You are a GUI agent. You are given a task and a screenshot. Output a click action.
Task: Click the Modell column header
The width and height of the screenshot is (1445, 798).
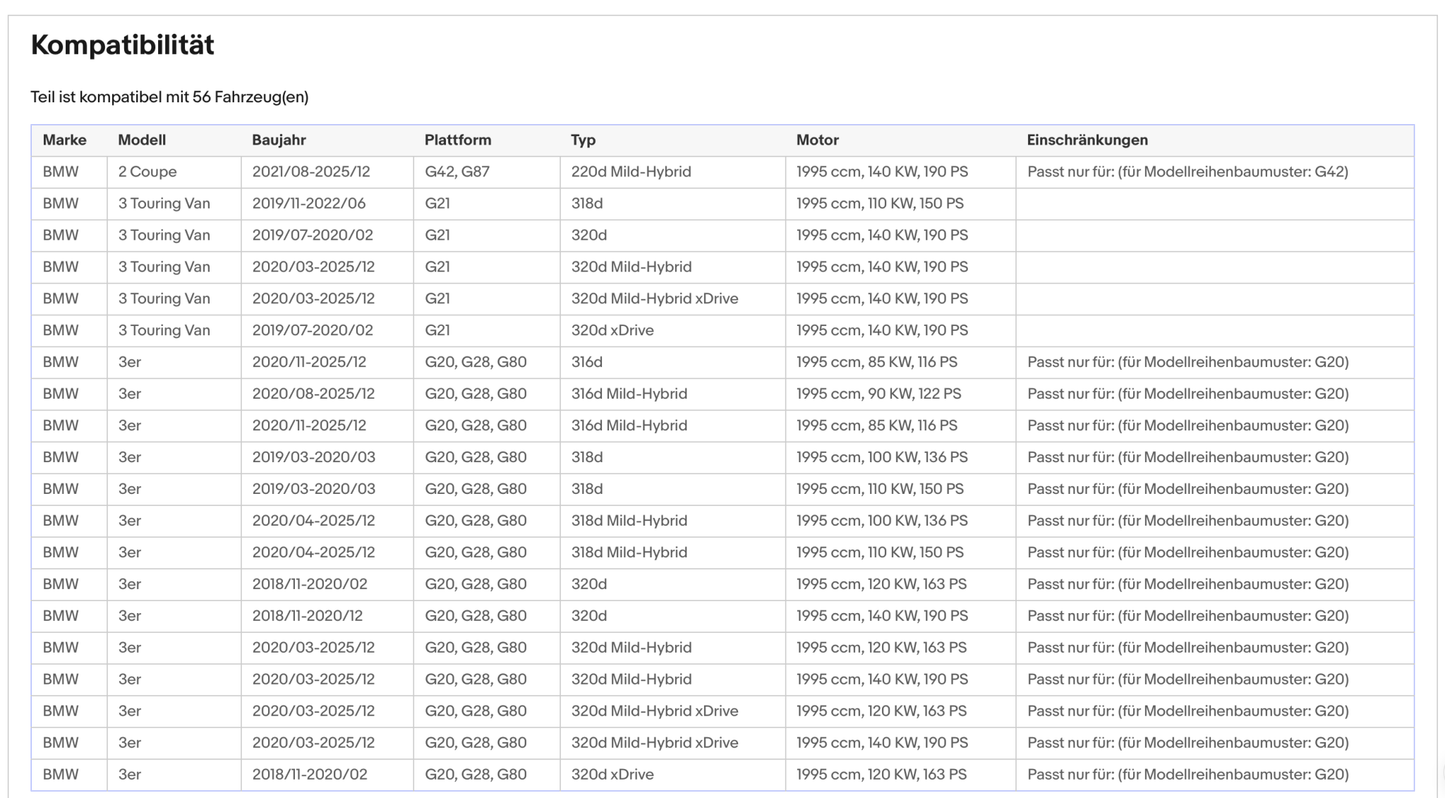coord(142,140)
